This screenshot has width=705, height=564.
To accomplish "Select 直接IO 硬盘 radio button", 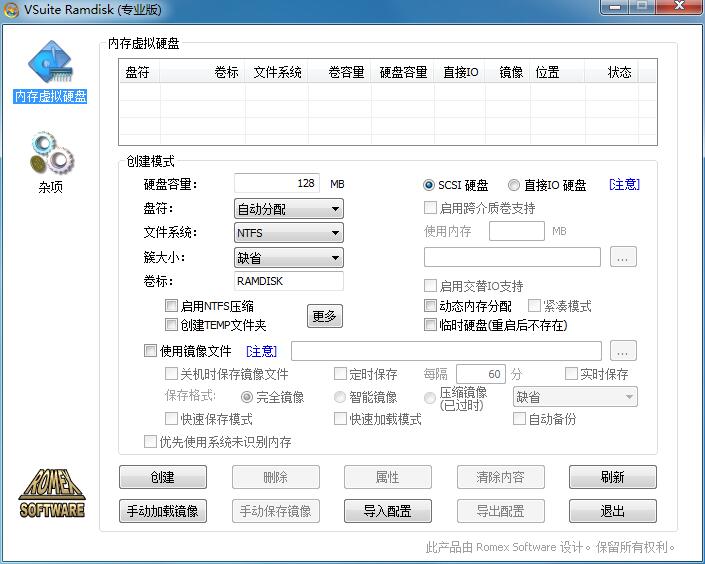I will 514,185.
